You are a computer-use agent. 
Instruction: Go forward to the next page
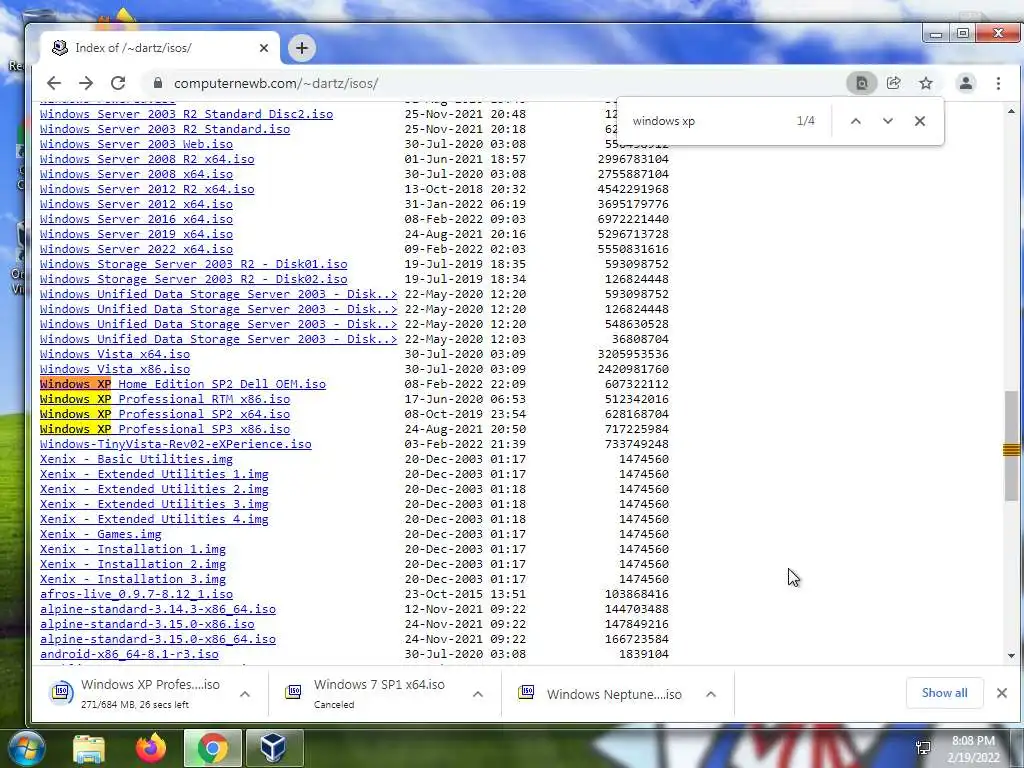tap(86, 83)
